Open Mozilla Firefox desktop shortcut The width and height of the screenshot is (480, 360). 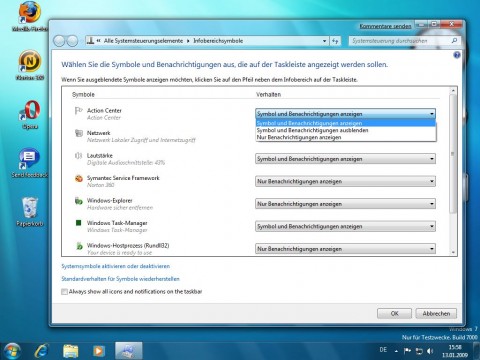coord(30,17)
